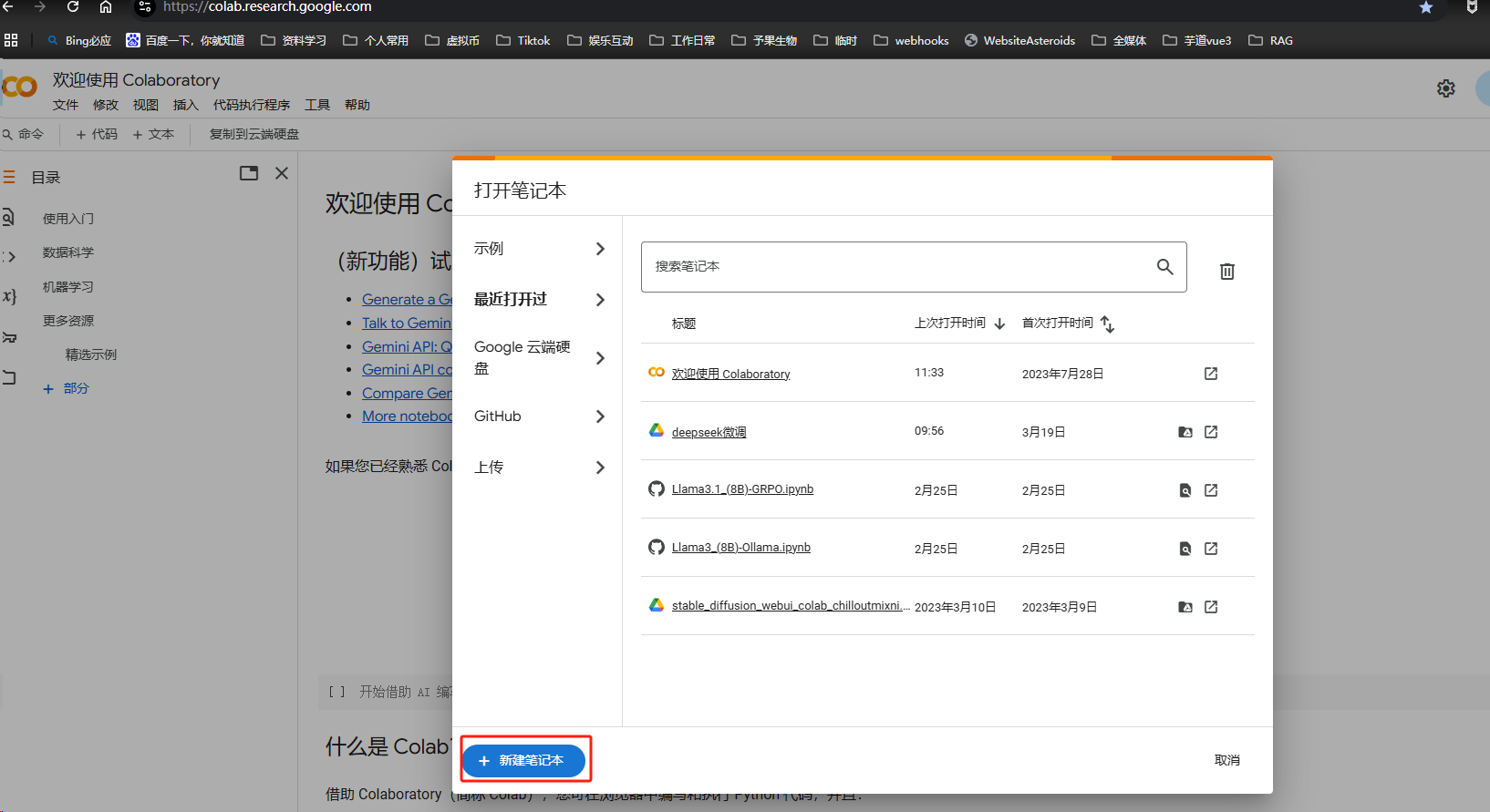Open 欢迎使用 Colaboratory notebook link
The height and width of the screenshot is (812, 1490).
pyautogui.click(x=730, y=374)
